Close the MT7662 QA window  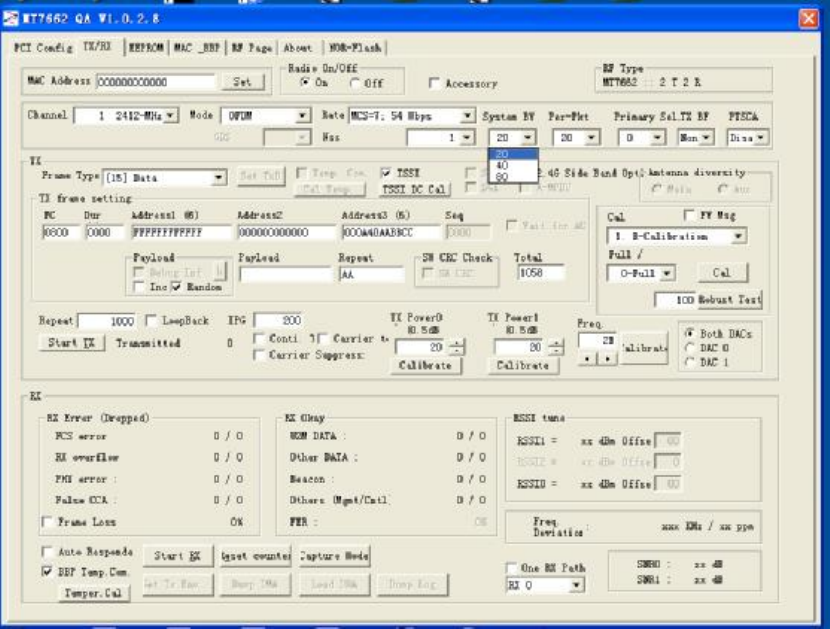click(808, 19)
